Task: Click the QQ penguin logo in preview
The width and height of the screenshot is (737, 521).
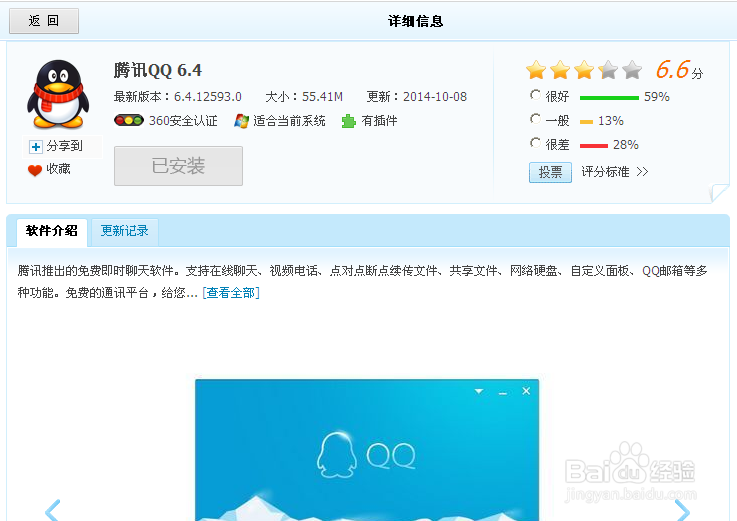Action: (x=336, y=455)
